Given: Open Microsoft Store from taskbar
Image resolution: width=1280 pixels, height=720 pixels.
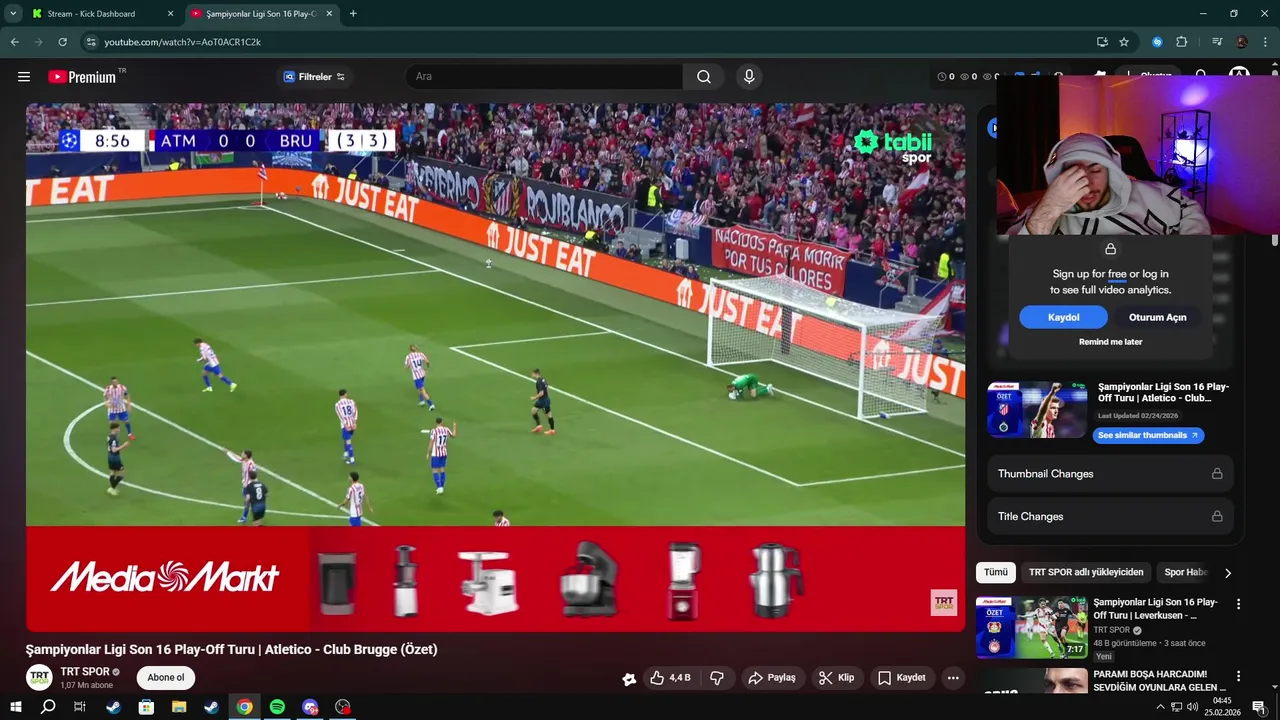Looking at the screenshot, I should pos(146,707).
